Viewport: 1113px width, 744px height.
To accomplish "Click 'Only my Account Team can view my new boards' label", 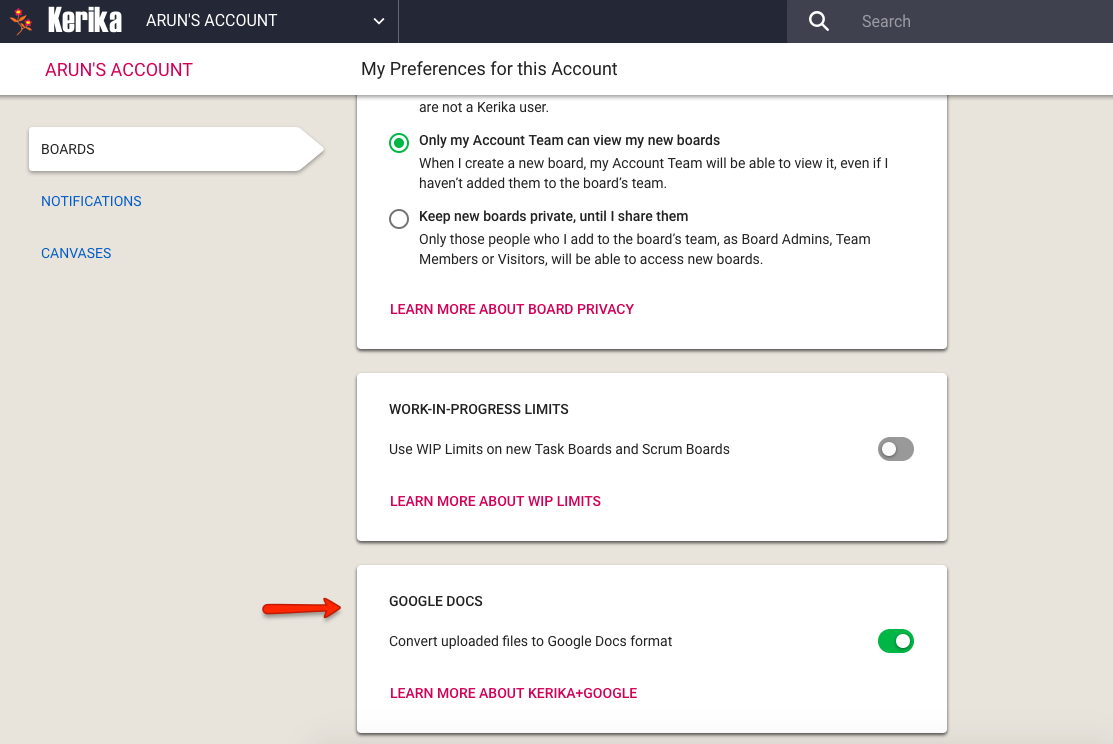I will [569, 140].
